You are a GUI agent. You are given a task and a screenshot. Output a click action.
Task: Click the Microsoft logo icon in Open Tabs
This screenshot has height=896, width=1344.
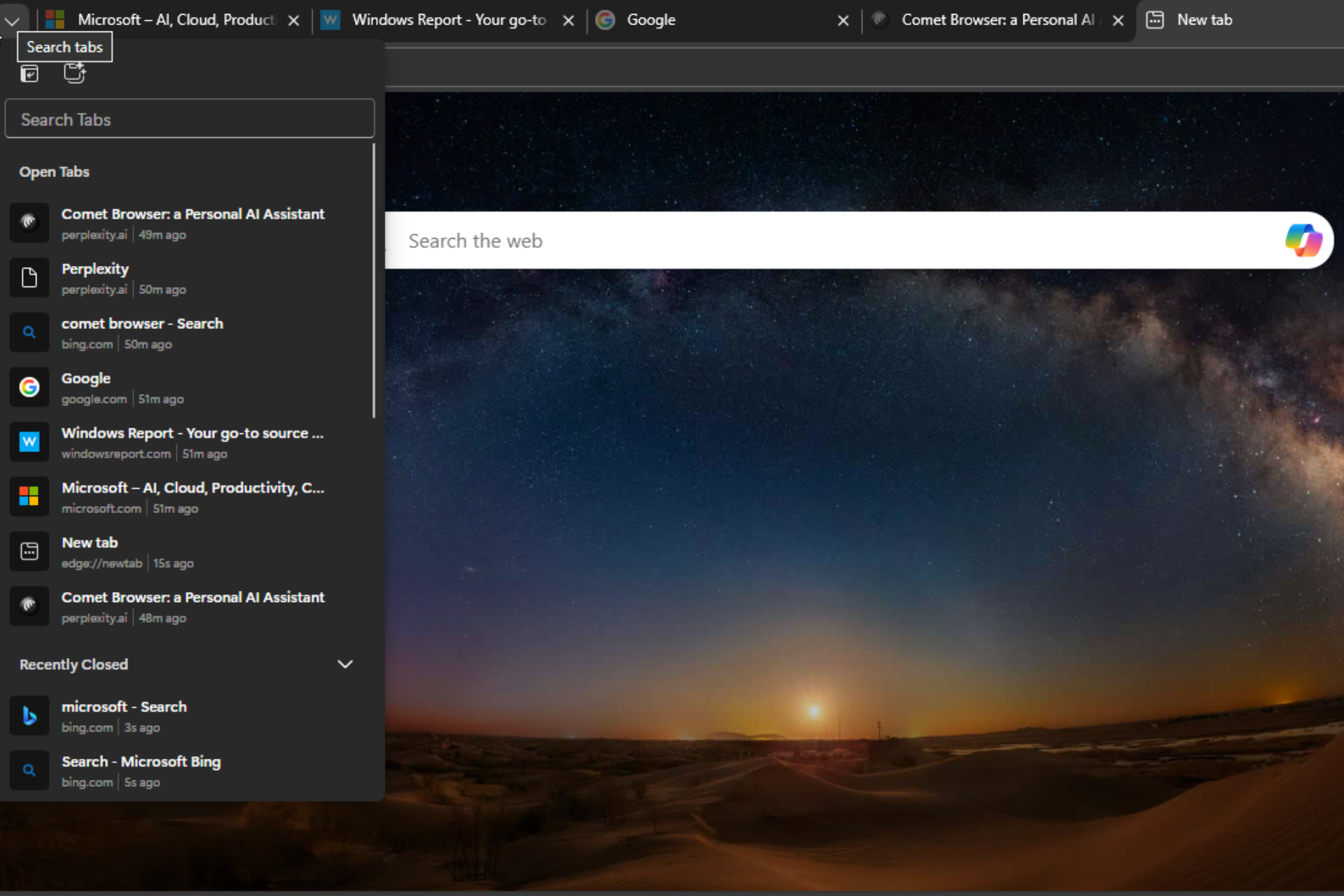click(29, 496)
